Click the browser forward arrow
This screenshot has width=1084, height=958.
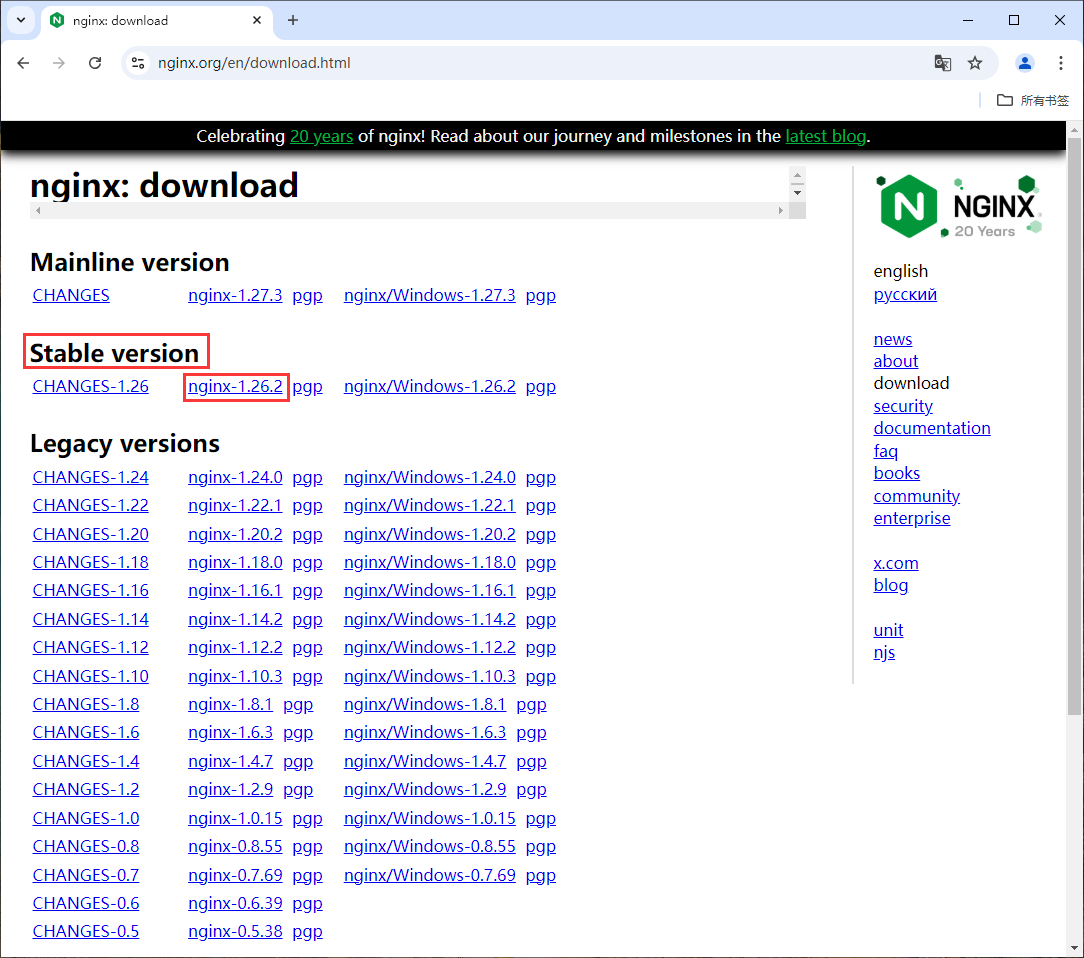[59, 63]
